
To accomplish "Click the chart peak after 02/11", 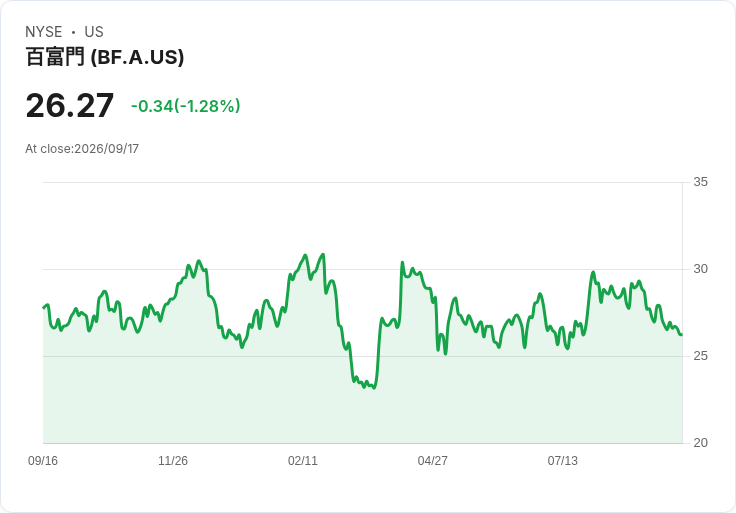I will pos(322,254).
